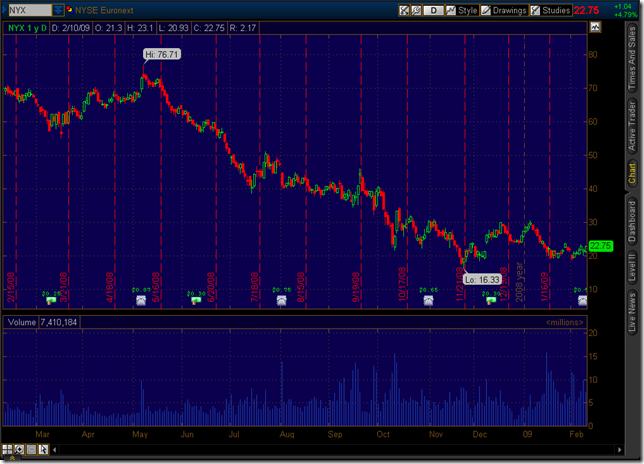Open the symbol dropdown arrow next to NYX
Viewport: 644px width, 464px height.
coord(58,10)
